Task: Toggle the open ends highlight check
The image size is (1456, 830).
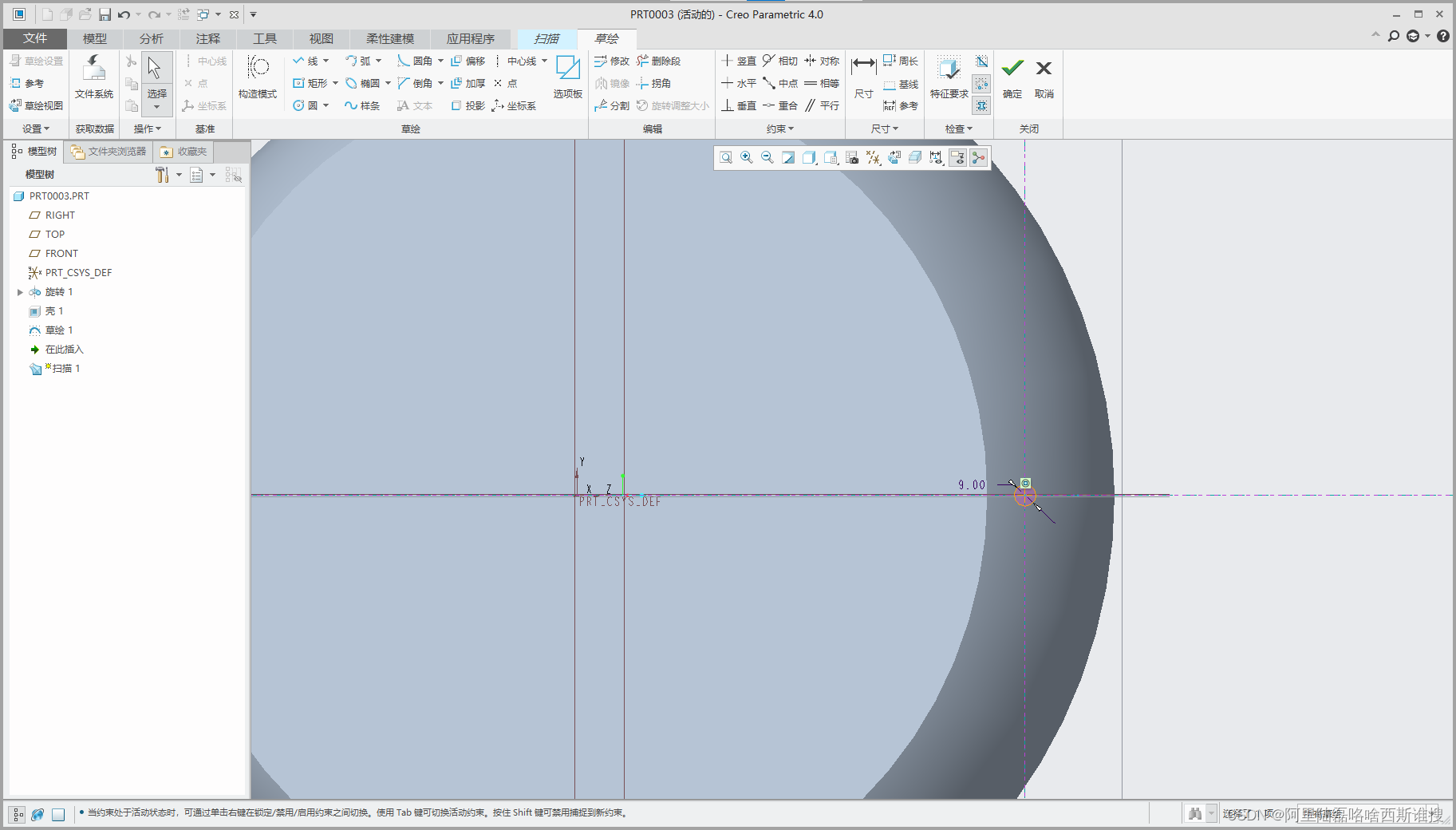Action: (982, 83)
